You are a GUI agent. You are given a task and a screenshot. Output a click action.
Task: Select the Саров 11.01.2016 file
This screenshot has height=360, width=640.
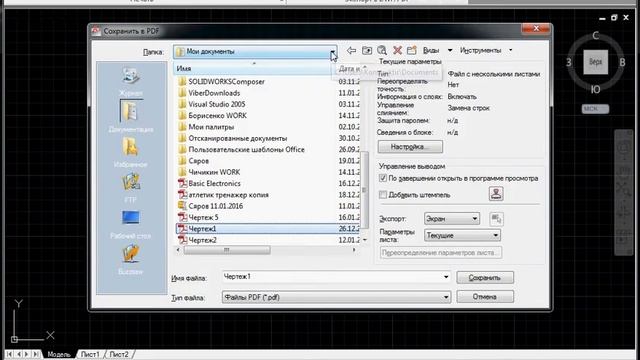(x=216, y=206)
